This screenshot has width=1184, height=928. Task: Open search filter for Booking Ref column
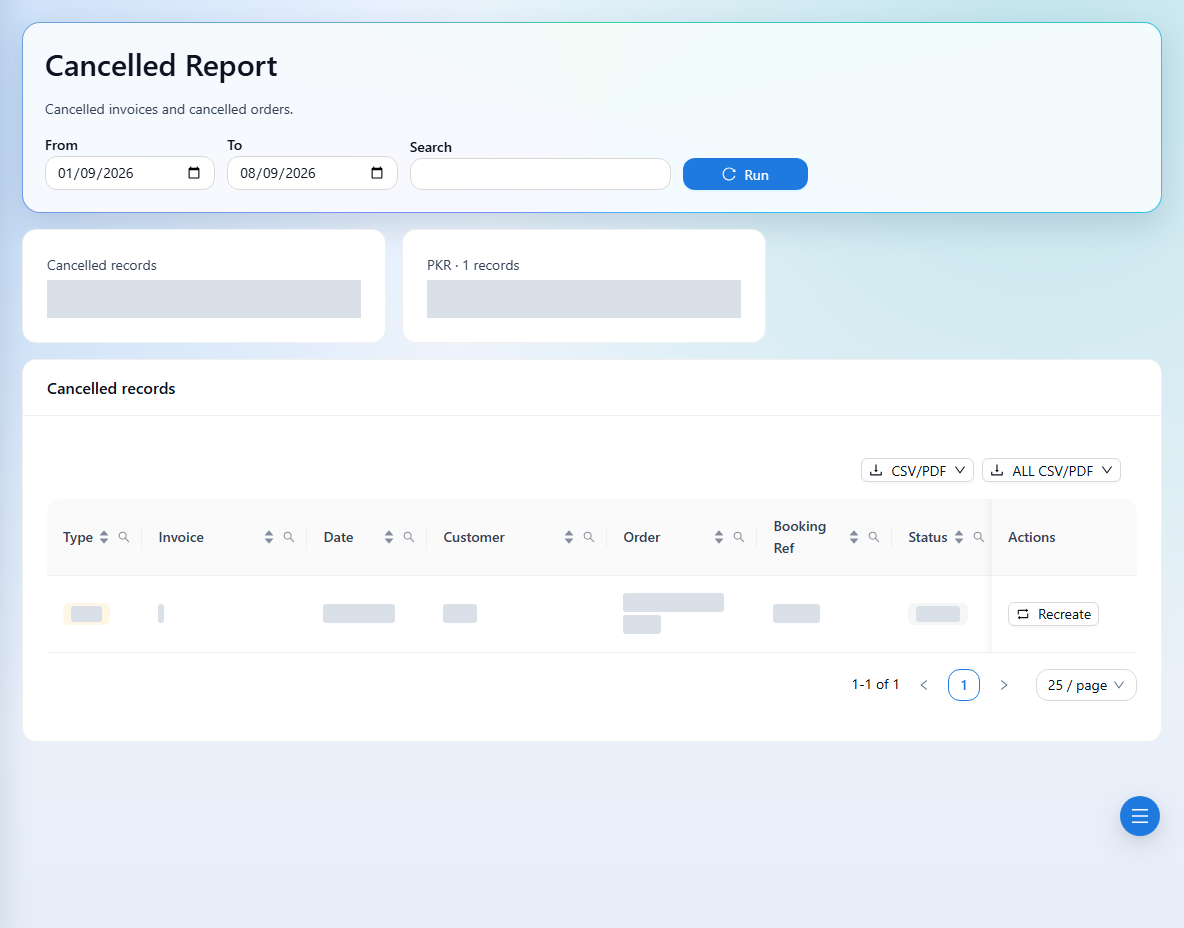tap(873, 537)
